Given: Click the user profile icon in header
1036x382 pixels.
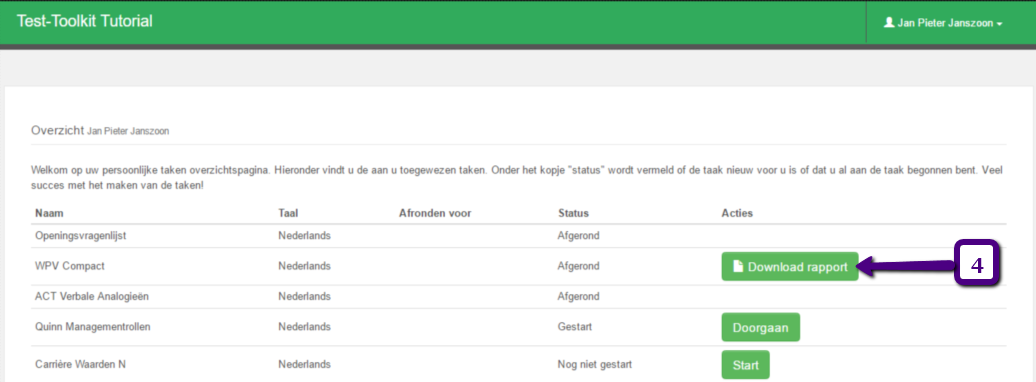Looking at the screenshot, I should click(x=889, y=22).
